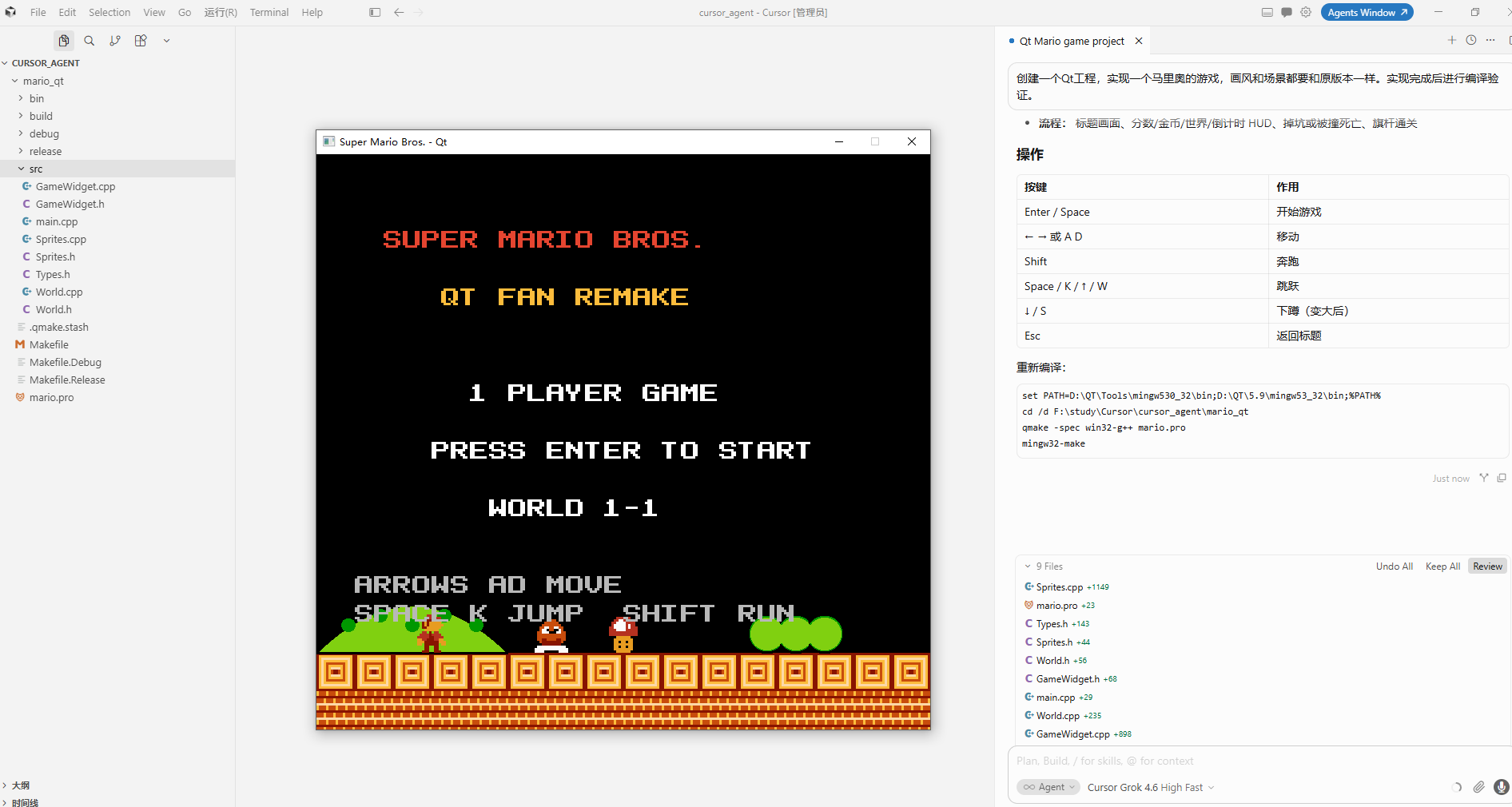Click the Super Mario Bros window title icon

pos(328,141)
